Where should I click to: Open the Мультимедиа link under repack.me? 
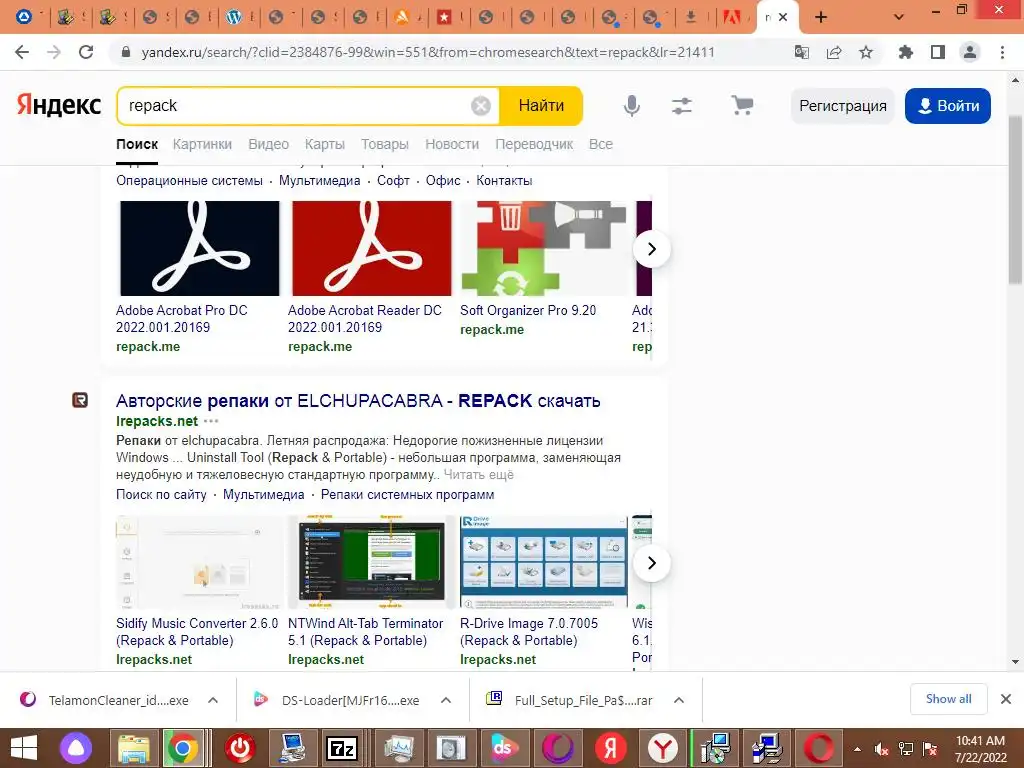tap(319, 181)
